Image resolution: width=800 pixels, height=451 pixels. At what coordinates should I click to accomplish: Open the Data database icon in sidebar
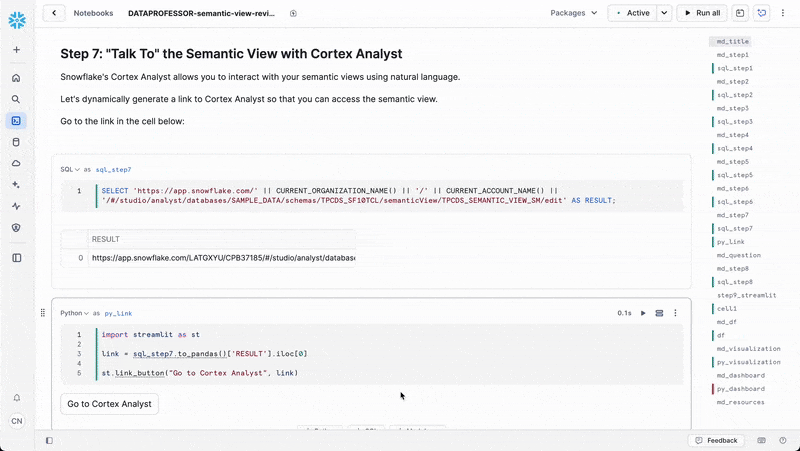pyautogui.click(x=16, y=142)
